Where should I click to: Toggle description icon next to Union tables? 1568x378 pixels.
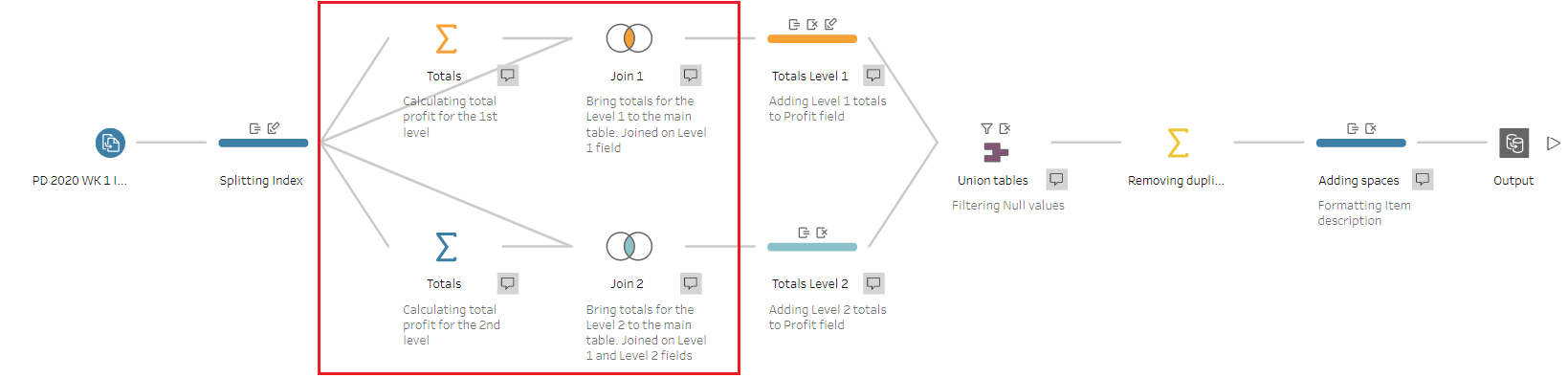click(x=1056, y=179)
